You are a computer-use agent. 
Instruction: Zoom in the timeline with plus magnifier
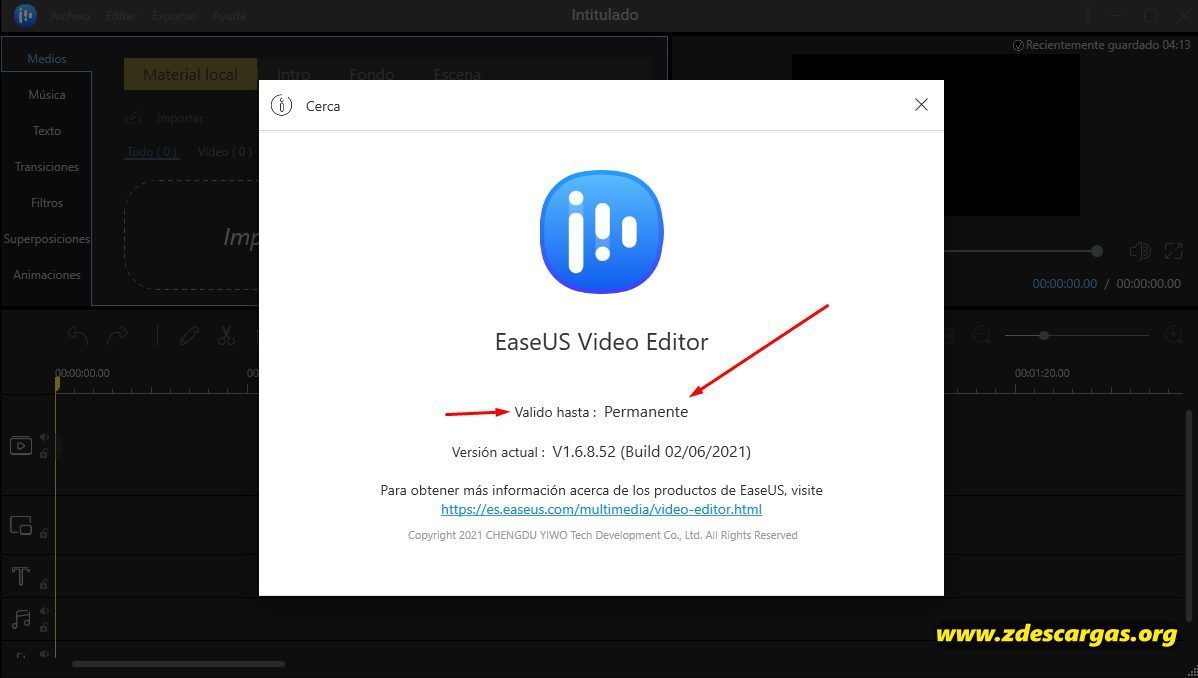[1174, 336]
